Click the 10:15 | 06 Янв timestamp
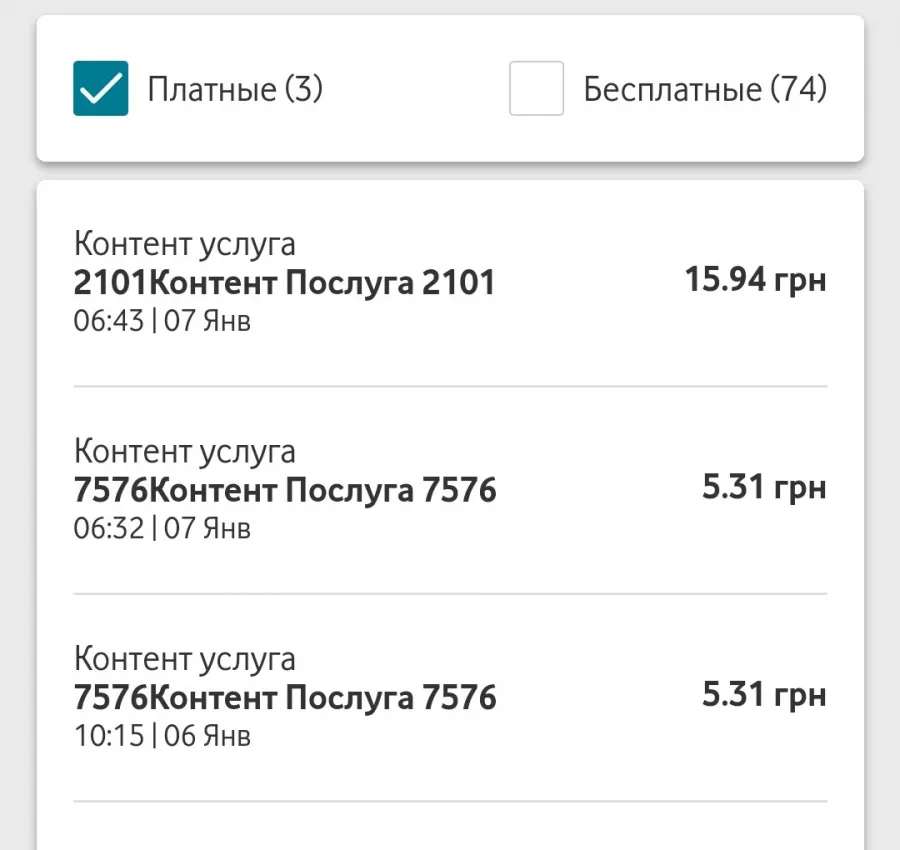Viewport: 900px width, 850px height. coord(162,736)
